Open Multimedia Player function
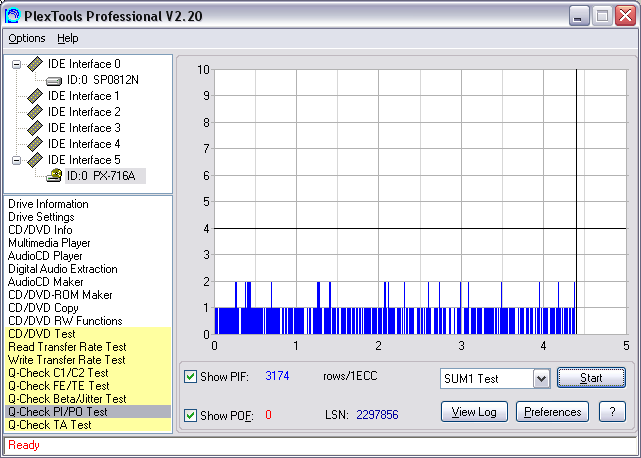The image size is (641, 458). point(49,243)
